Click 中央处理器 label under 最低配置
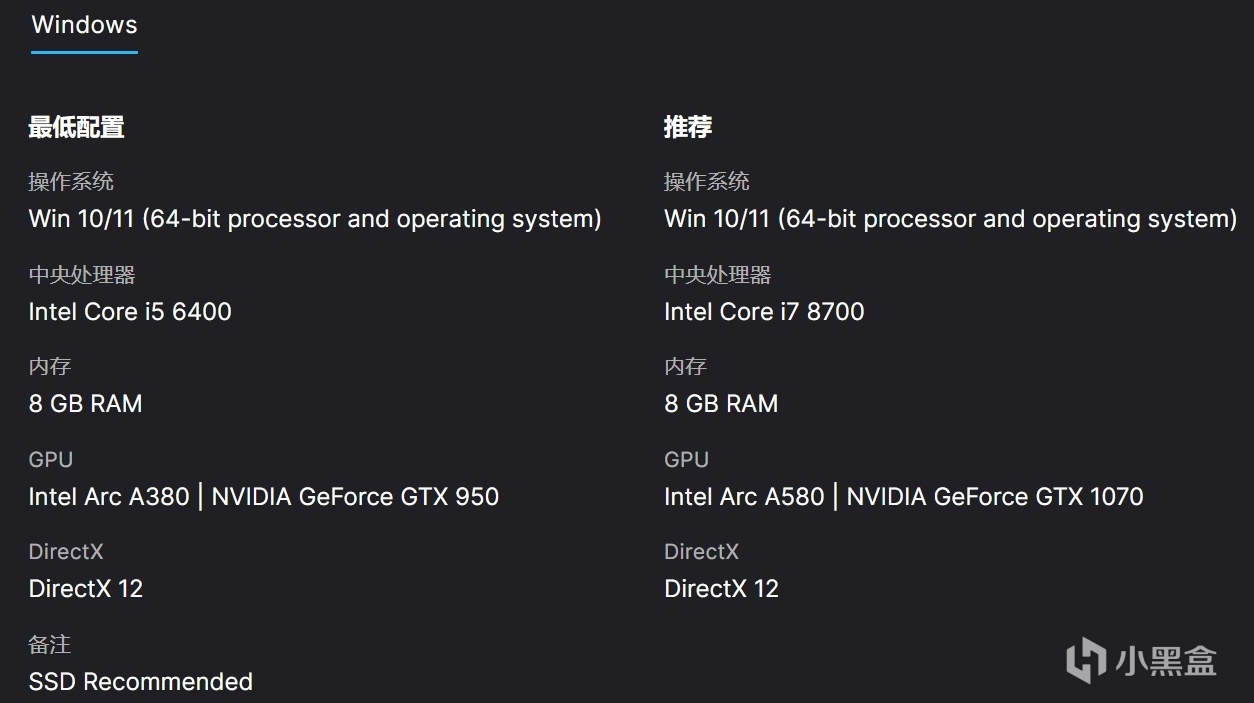 [82, 274]
